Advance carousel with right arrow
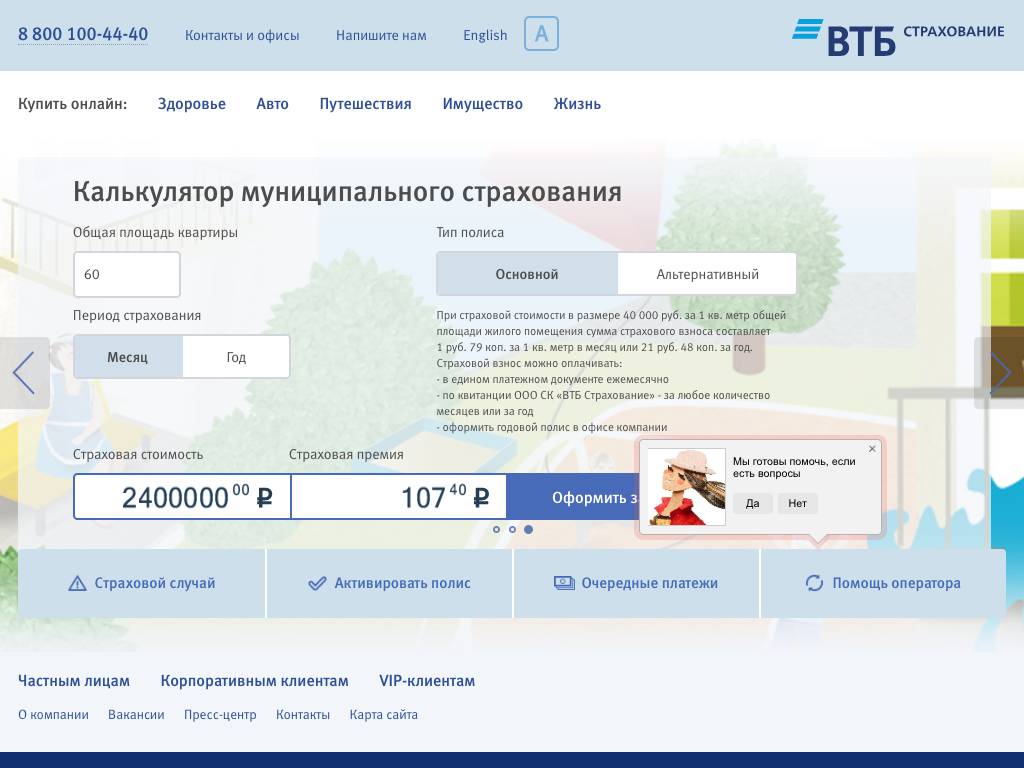This screenshot has width=1024, height=768. [x=999, y=373]
